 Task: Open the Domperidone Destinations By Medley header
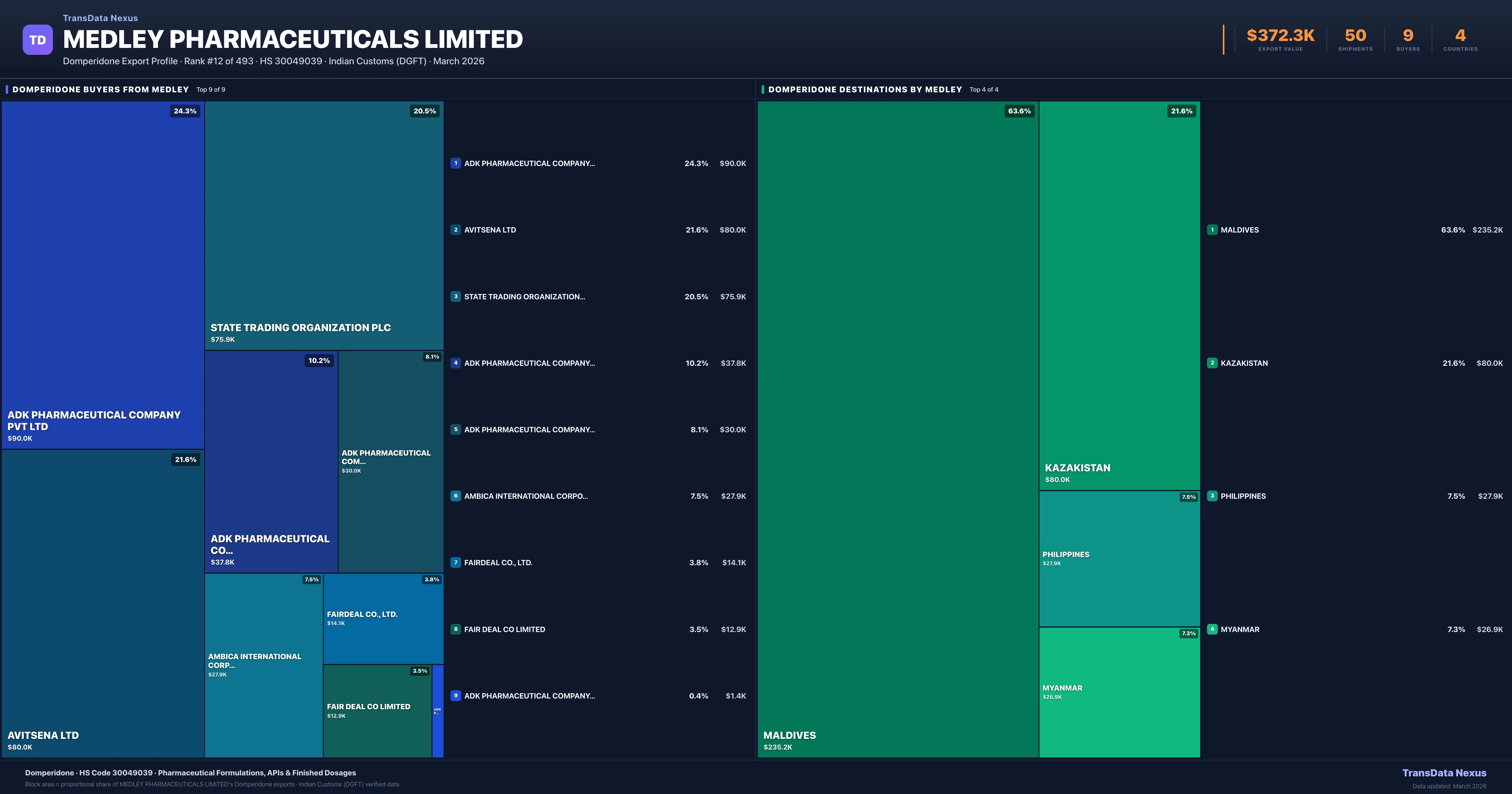[x=865, y=89]
